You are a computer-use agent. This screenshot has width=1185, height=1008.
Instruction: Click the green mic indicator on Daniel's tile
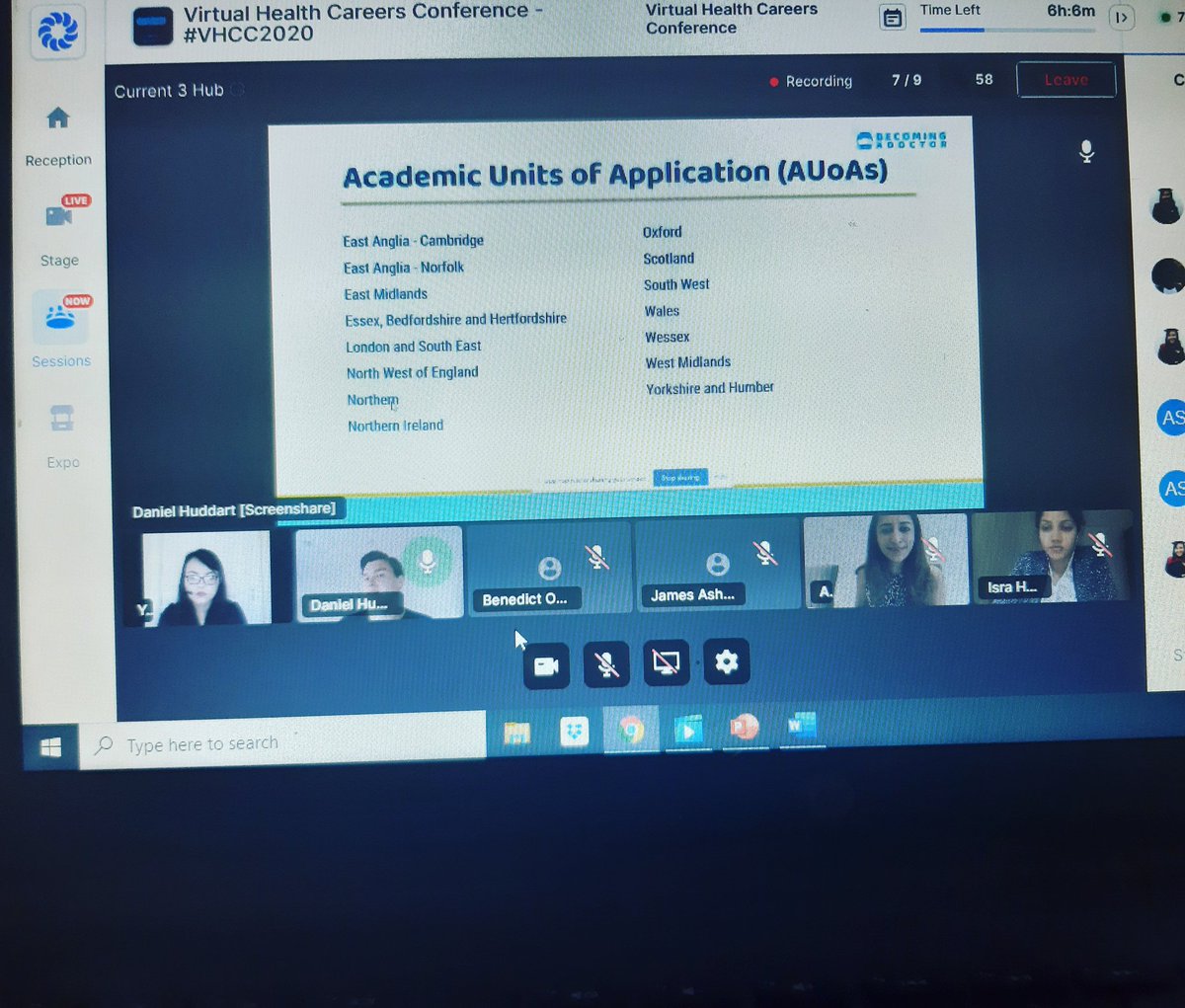click(x=428, y=562)
